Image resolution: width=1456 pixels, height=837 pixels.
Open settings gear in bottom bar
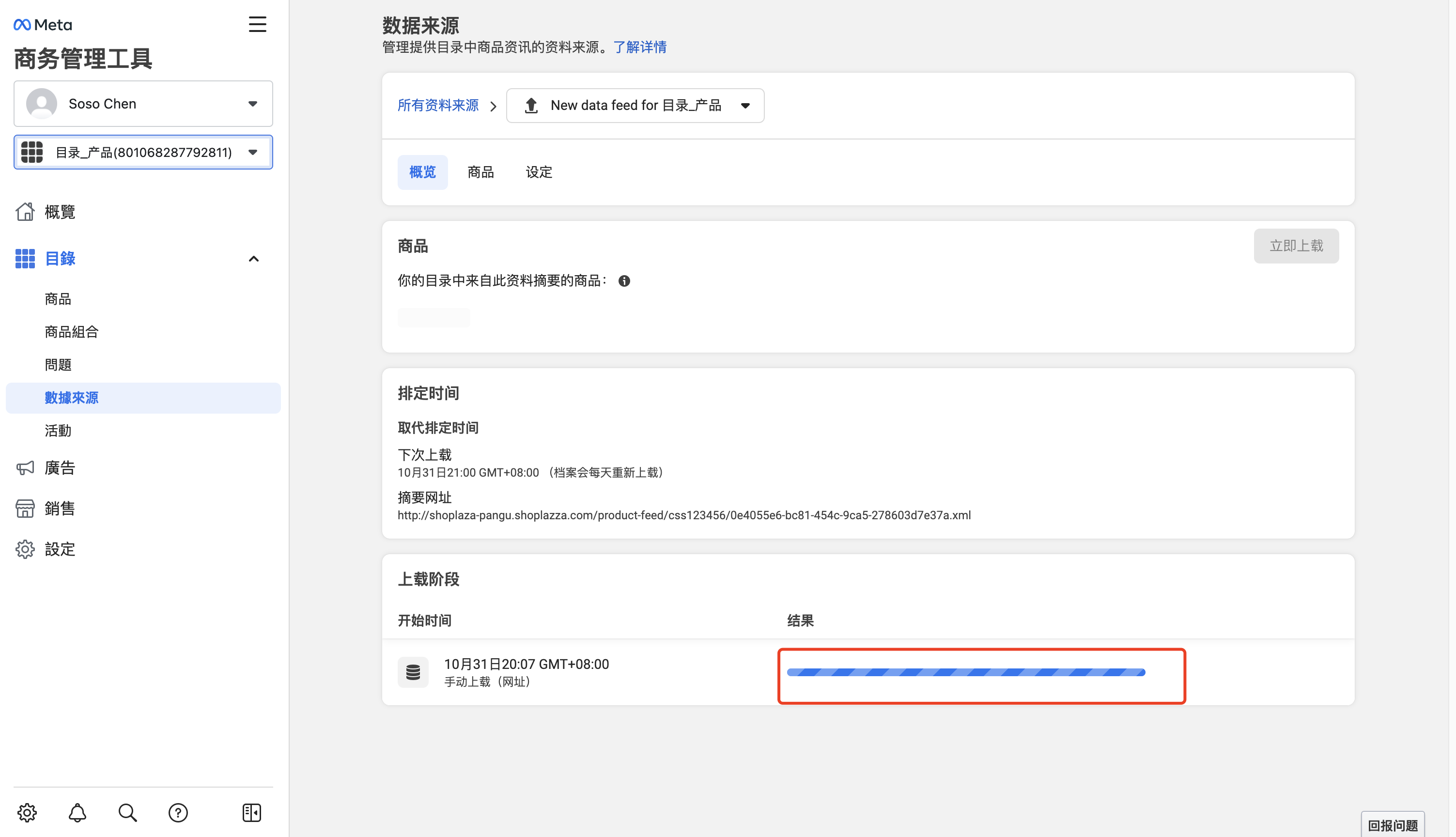pos(27,812)
